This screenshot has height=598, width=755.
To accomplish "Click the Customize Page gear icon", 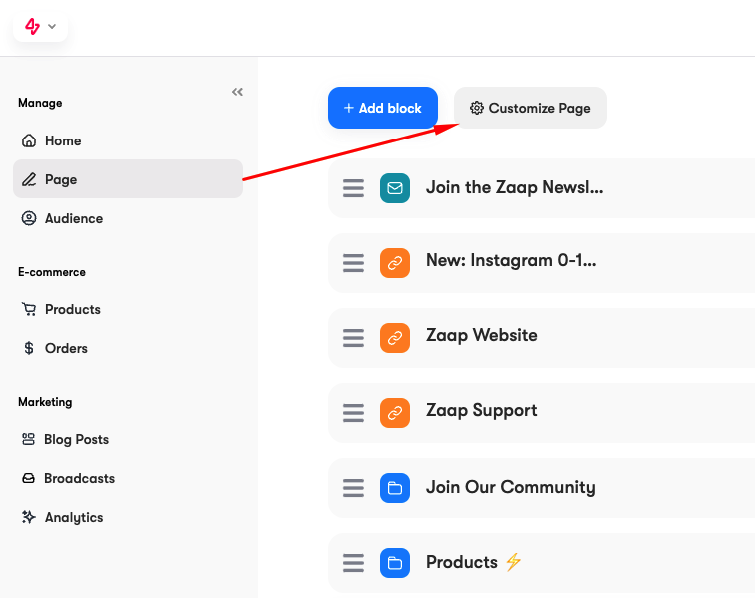I will click(477, 108).
